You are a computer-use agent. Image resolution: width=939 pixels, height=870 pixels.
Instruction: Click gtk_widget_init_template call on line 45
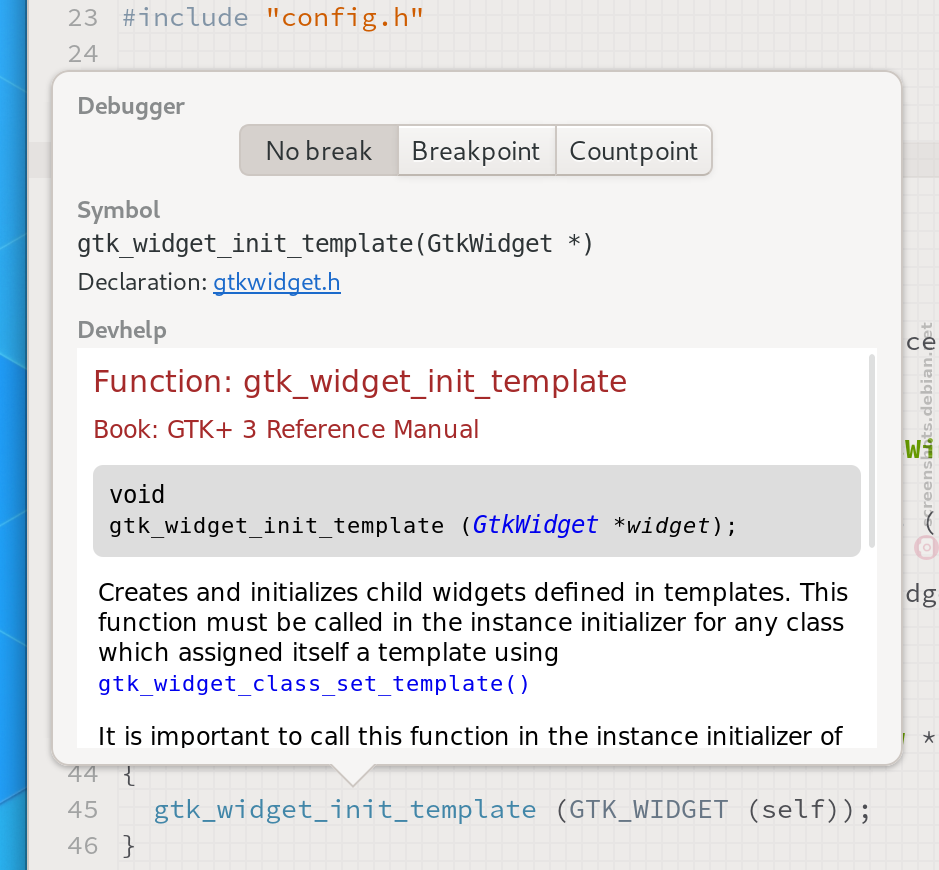coord(345,810)
